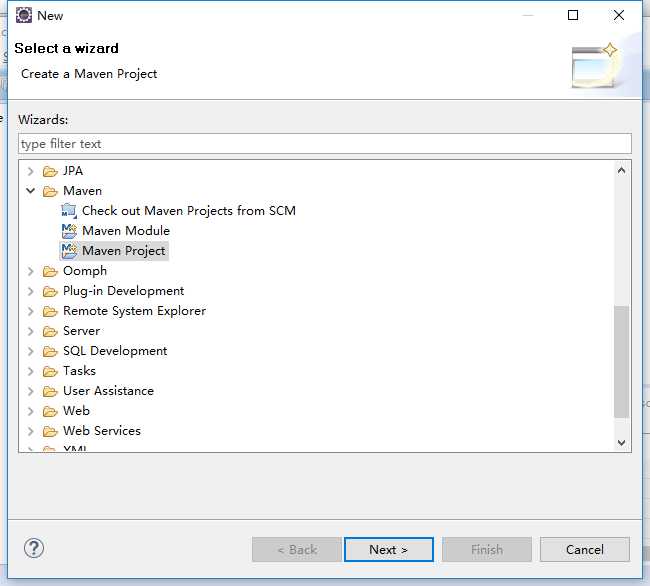Expand the Tasks category
Viewport: 650px width, 586px height.
pos(30,371)
